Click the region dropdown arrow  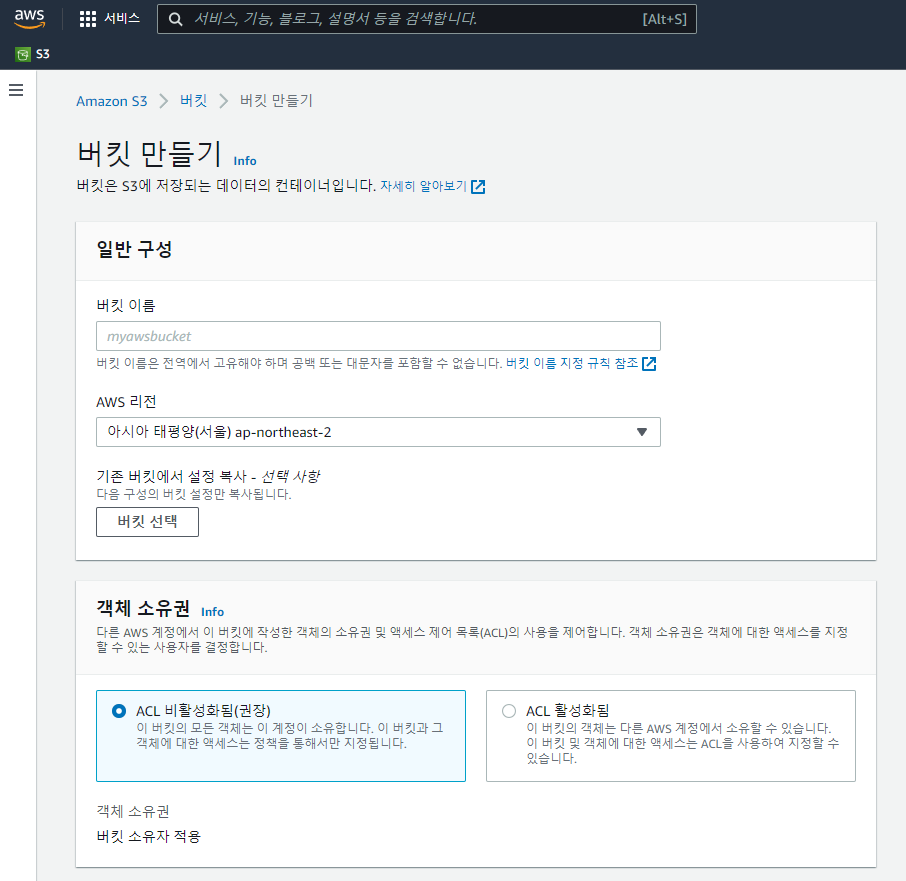[641, 432]
